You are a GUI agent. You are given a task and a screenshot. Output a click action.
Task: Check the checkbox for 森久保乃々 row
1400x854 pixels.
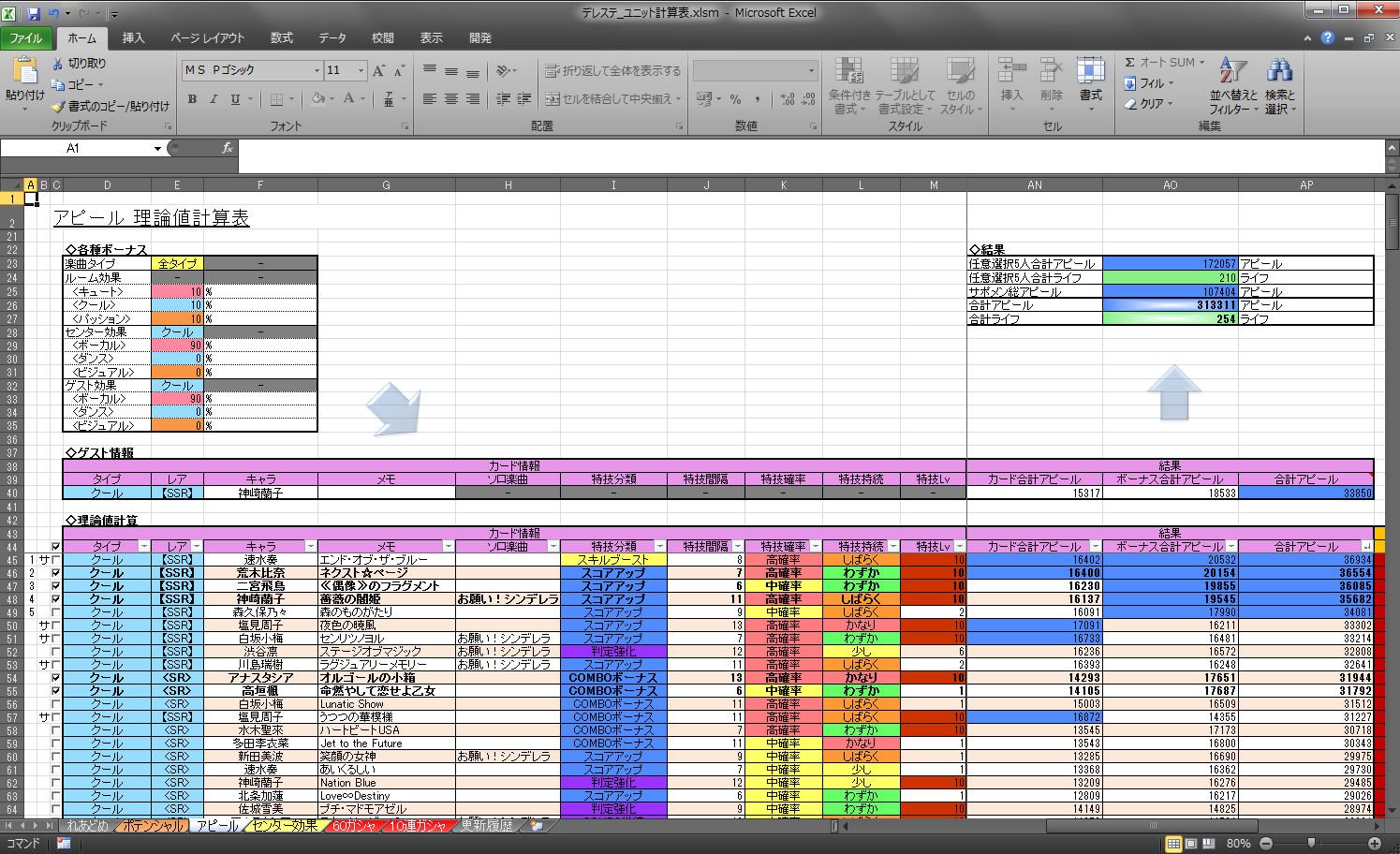point(56,612)
